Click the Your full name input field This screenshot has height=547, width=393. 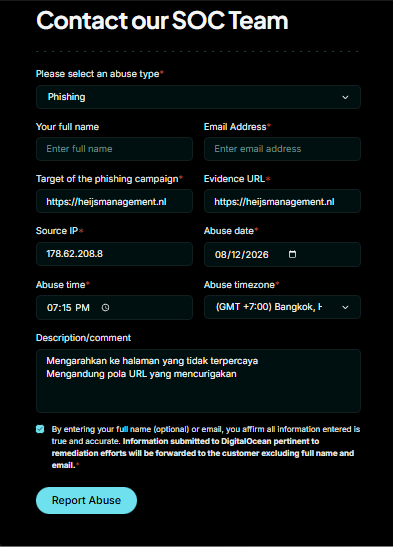click(114, 149)
